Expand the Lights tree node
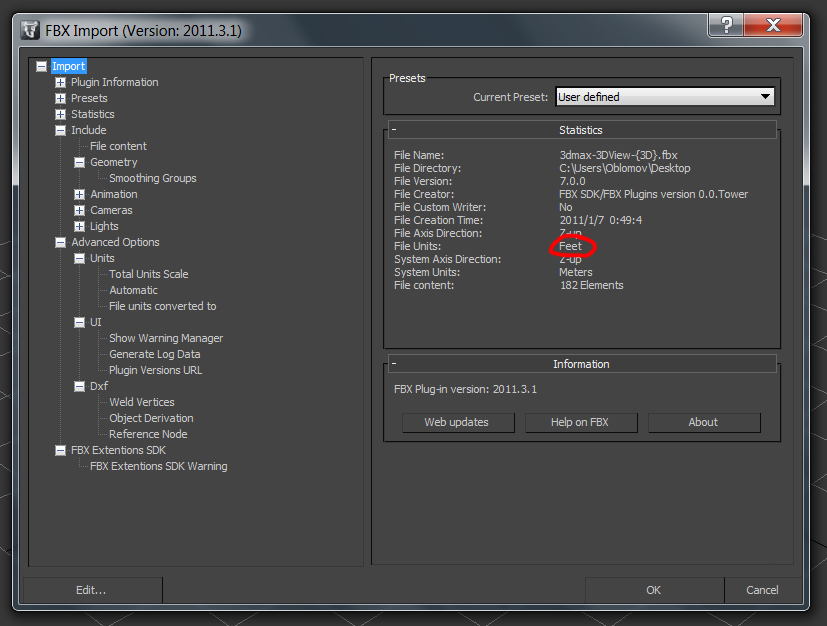 point(80,226)
